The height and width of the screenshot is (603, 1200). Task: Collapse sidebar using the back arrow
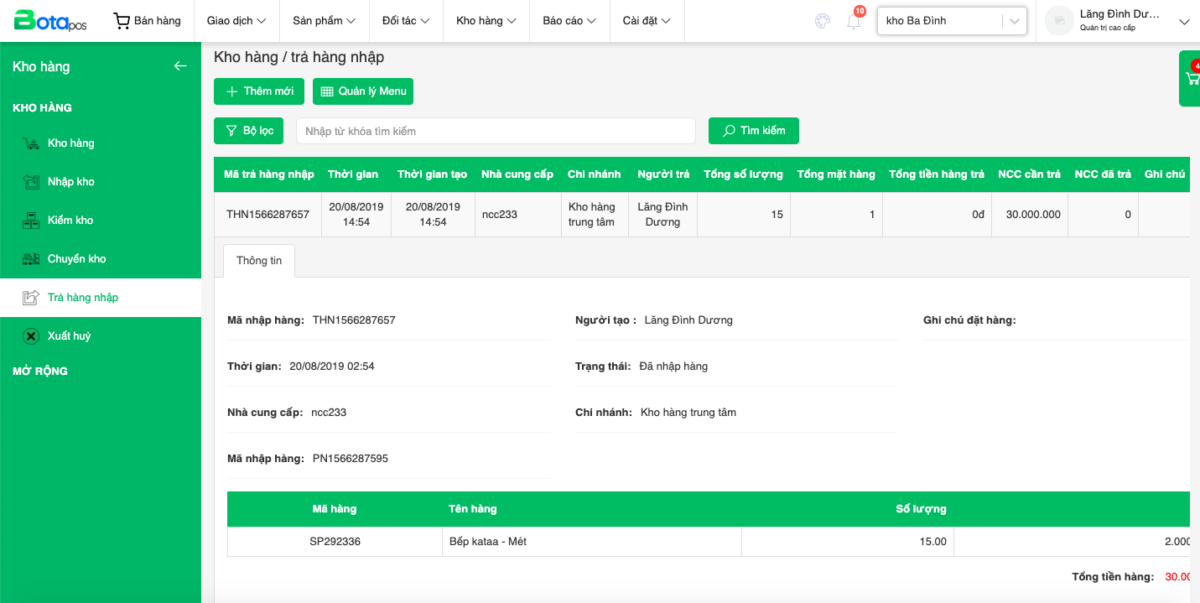(x=180, y=66)
